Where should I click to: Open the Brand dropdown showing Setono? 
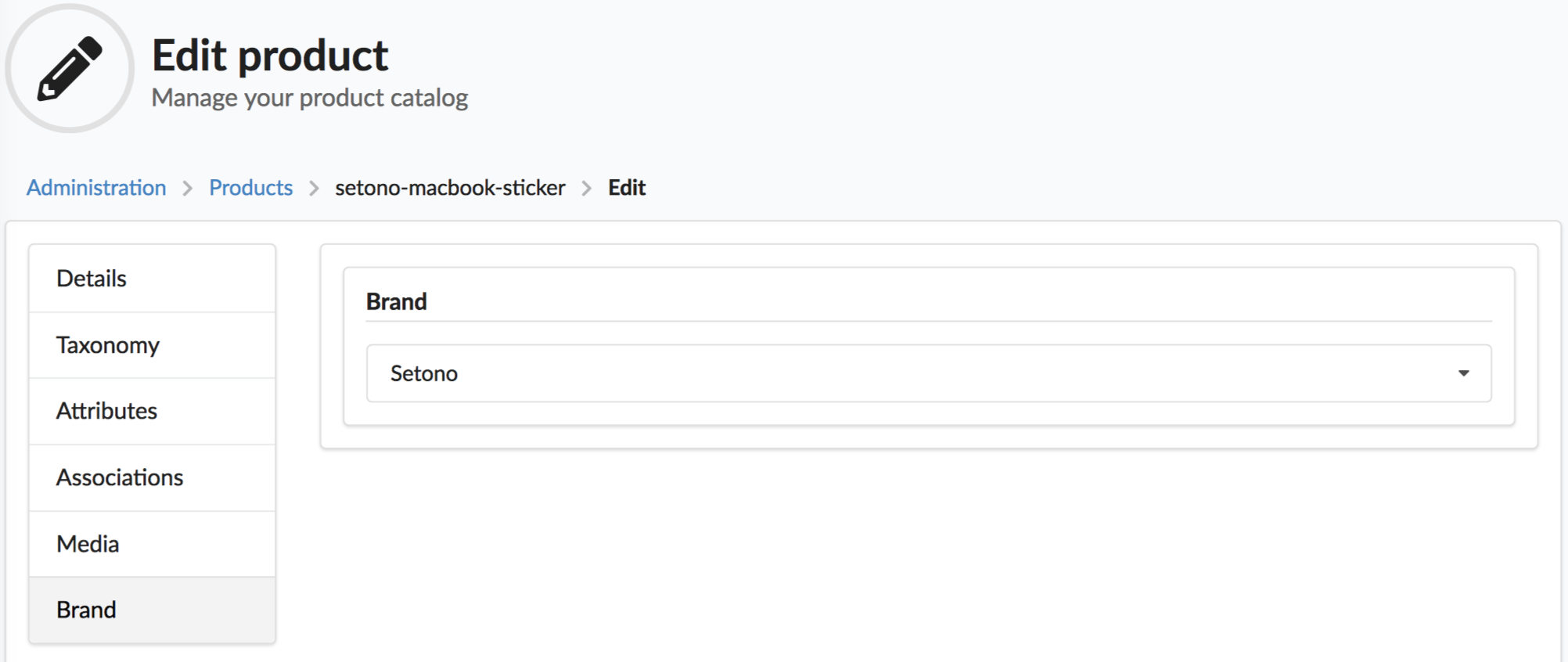coord(929,373)
